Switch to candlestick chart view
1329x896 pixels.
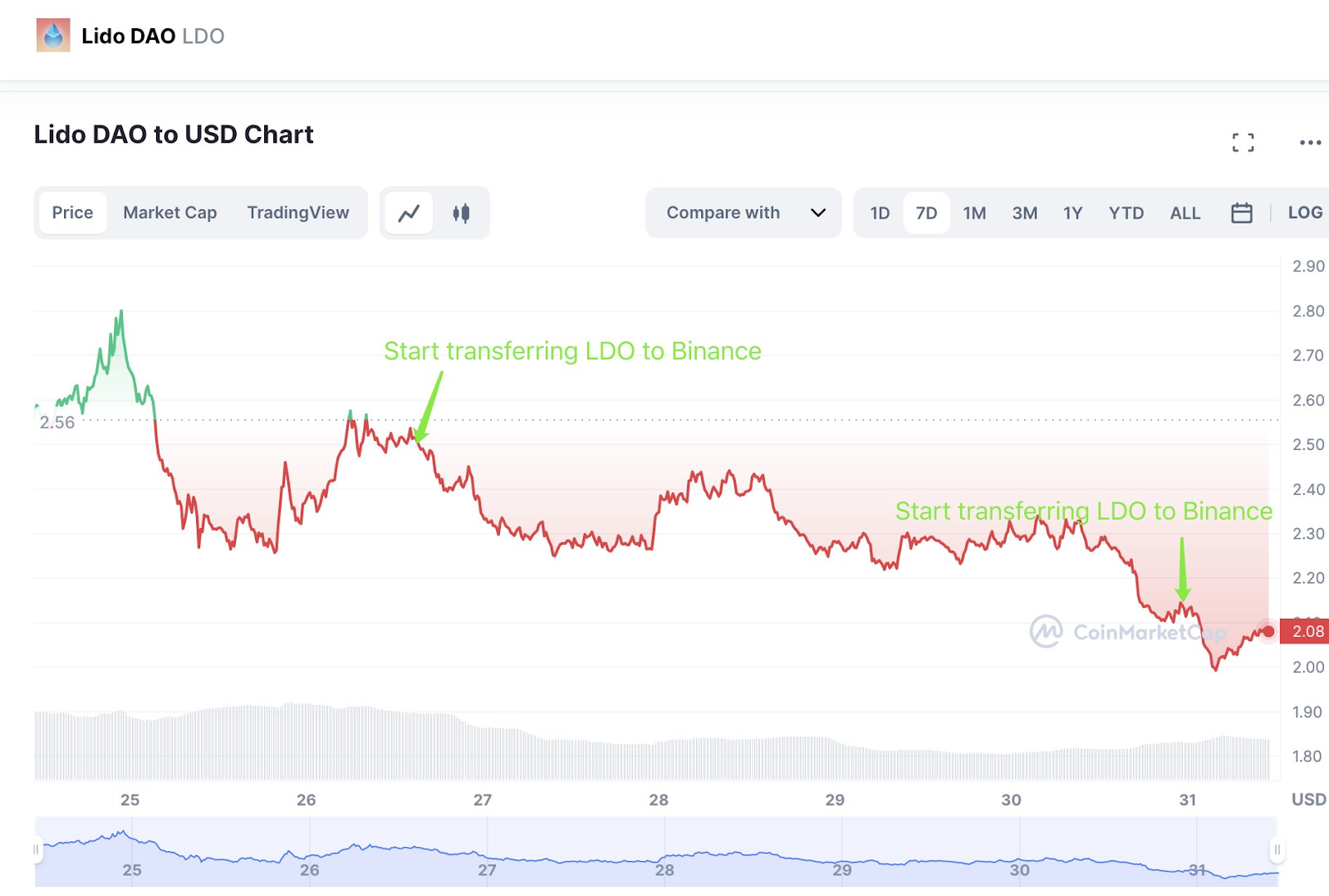tap(461, 213)
